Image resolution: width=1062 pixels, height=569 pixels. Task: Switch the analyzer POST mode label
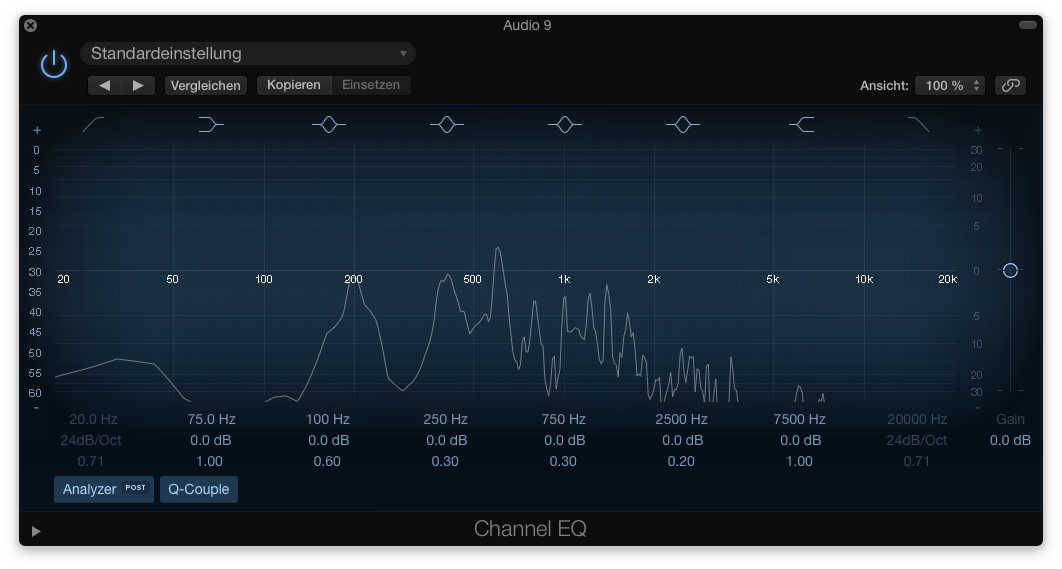(x=135, y=488)
